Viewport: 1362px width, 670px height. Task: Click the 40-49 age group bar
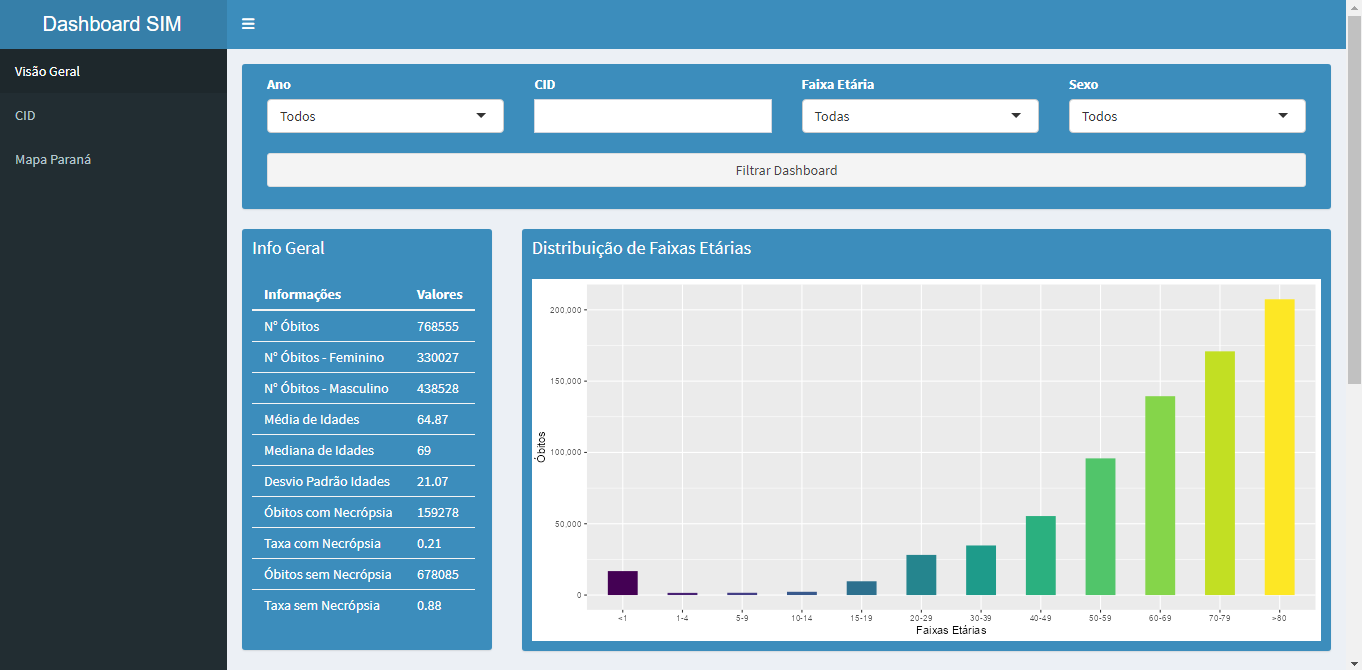point(1040,555)
